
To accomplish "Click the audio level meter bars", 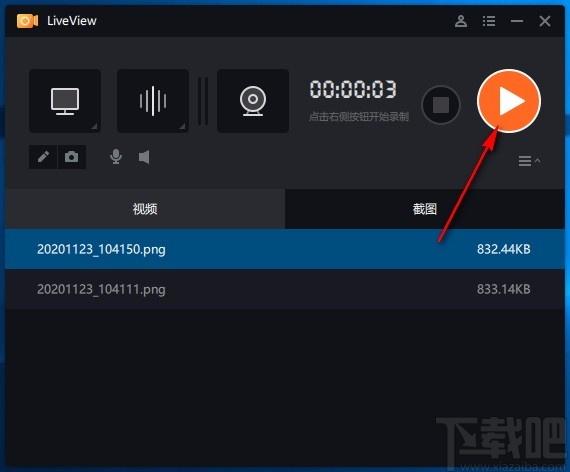I will (203, 101).
